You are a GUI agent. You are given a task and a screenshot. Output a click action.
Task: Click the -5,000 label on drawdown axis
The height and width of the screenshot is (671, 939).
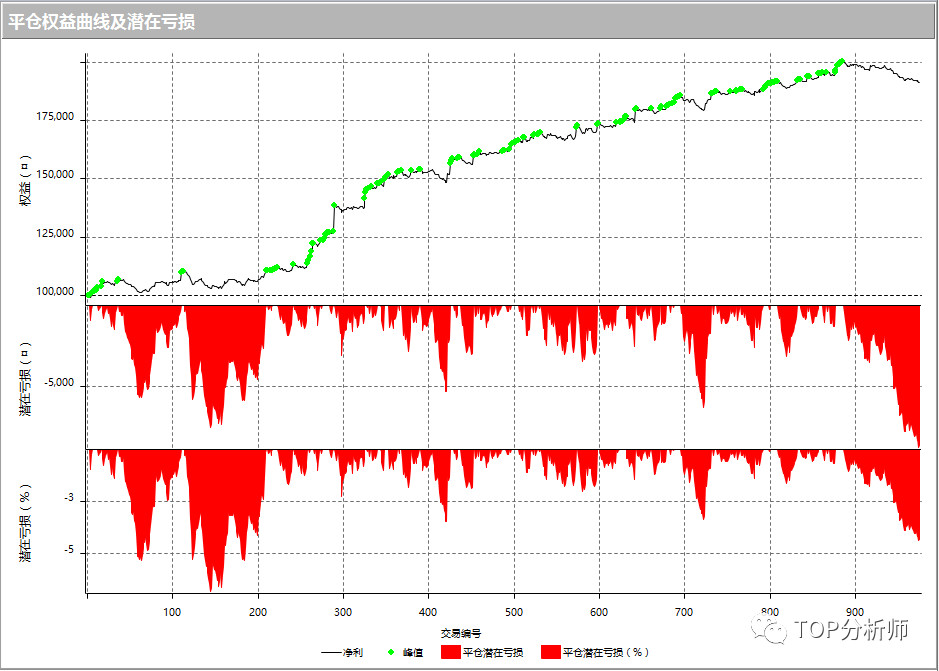60,384
